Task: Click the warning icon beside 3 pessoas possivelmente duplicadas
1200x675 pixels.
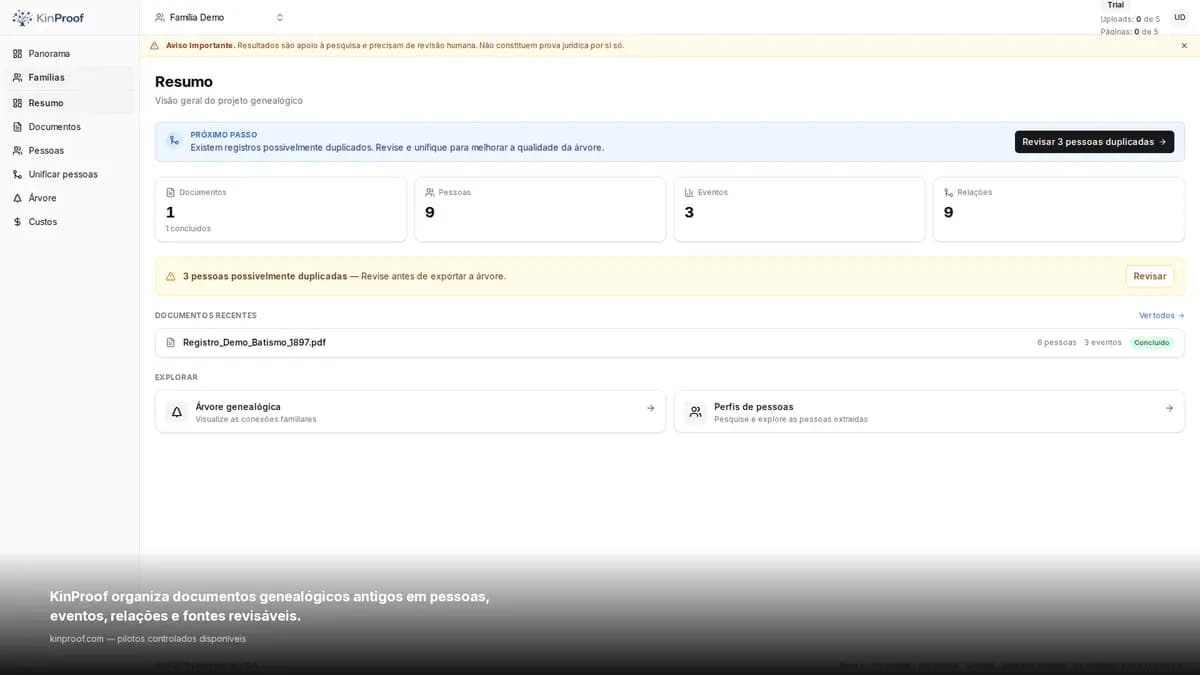Action: tap(170, 276)
